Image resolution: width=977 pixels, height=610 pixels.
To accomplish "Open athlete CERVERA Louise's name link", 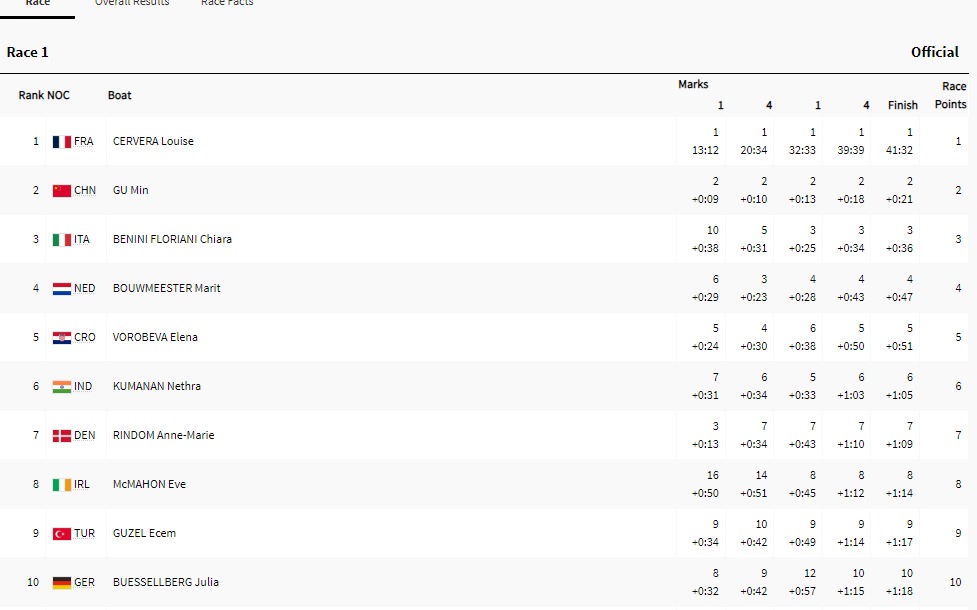I will coord(153,142).
